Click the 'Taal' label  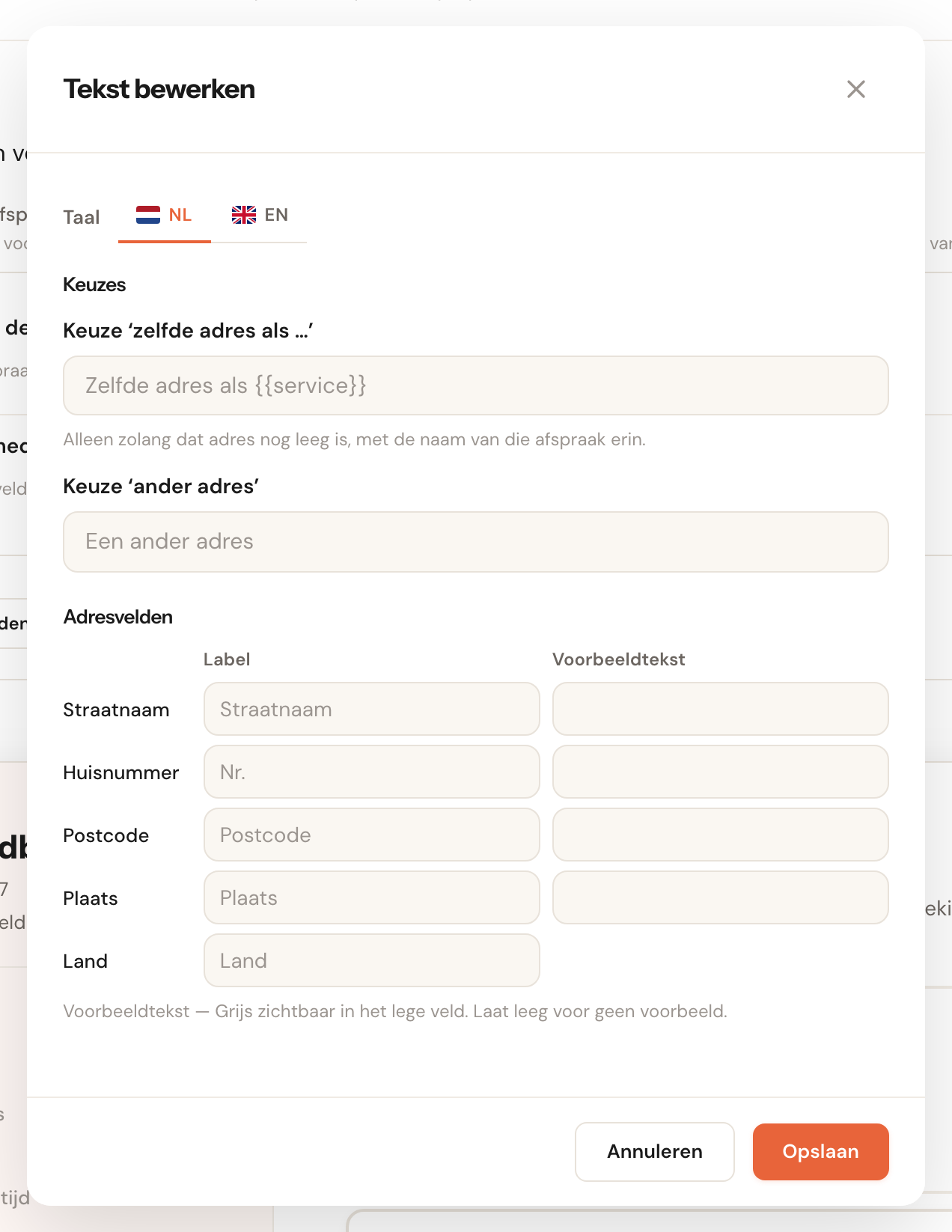click(82, 217)
